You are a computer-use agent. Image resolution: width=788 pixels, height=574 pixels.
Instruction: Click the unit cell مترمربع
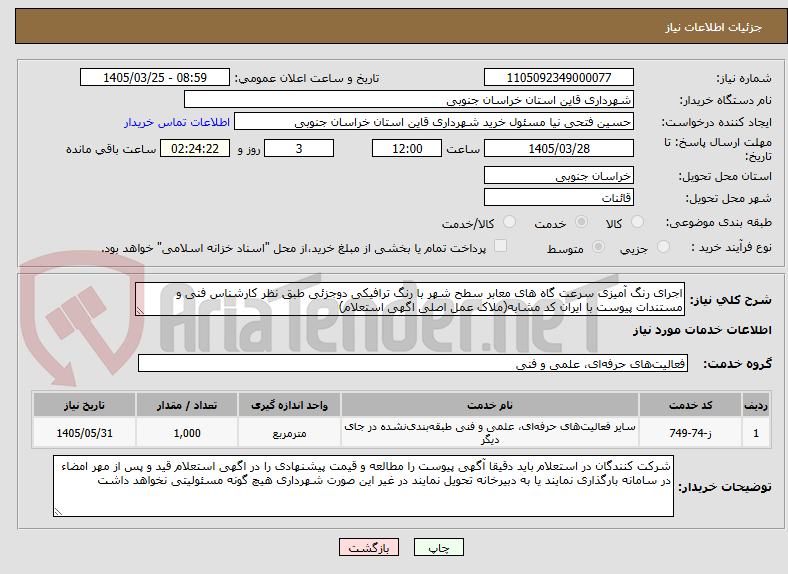[289, 433]
